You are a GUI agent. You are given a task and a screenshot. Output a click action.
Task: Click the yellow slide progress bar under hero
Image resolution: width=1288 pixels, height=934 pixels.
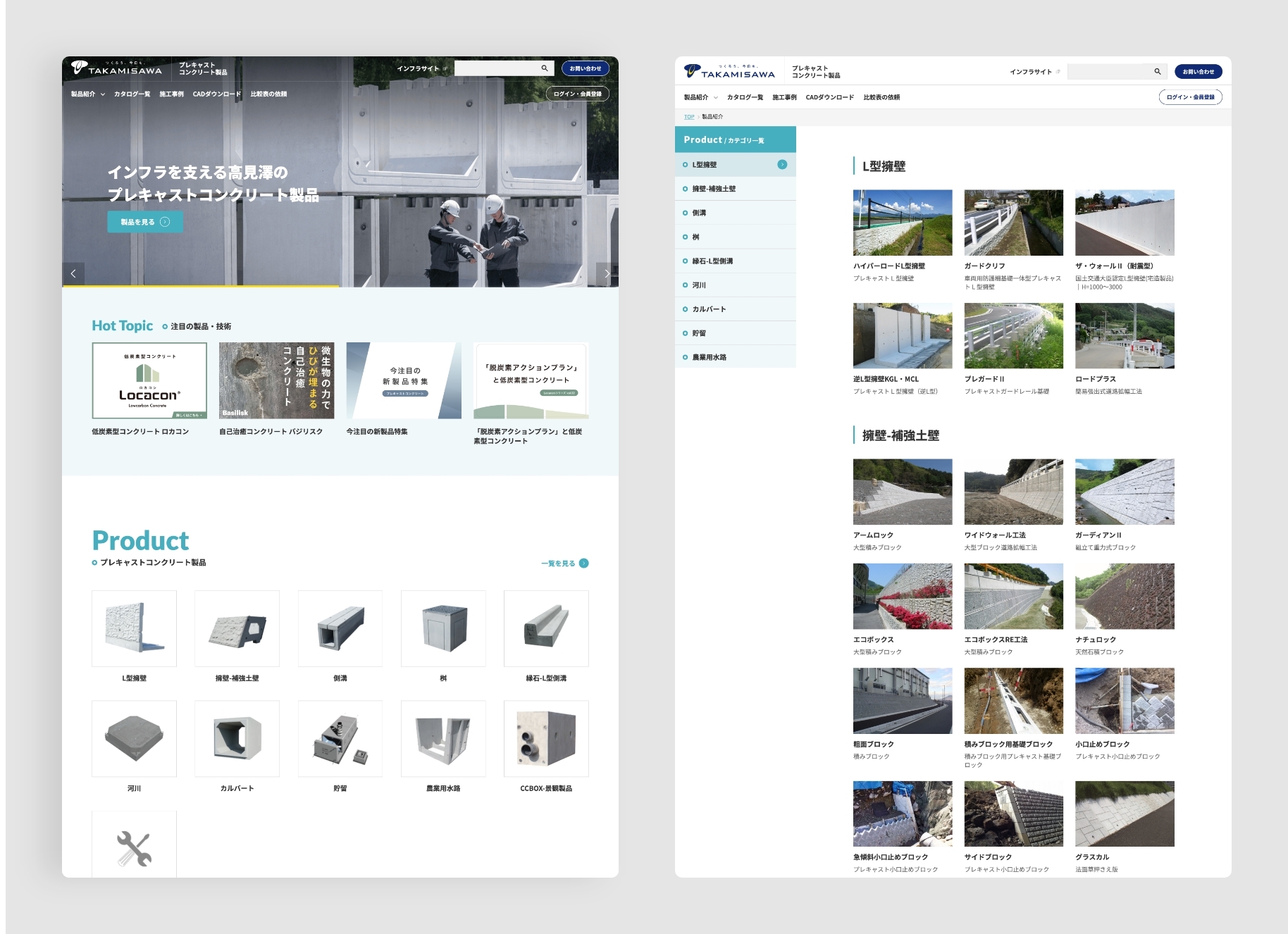tap(200, 286)
